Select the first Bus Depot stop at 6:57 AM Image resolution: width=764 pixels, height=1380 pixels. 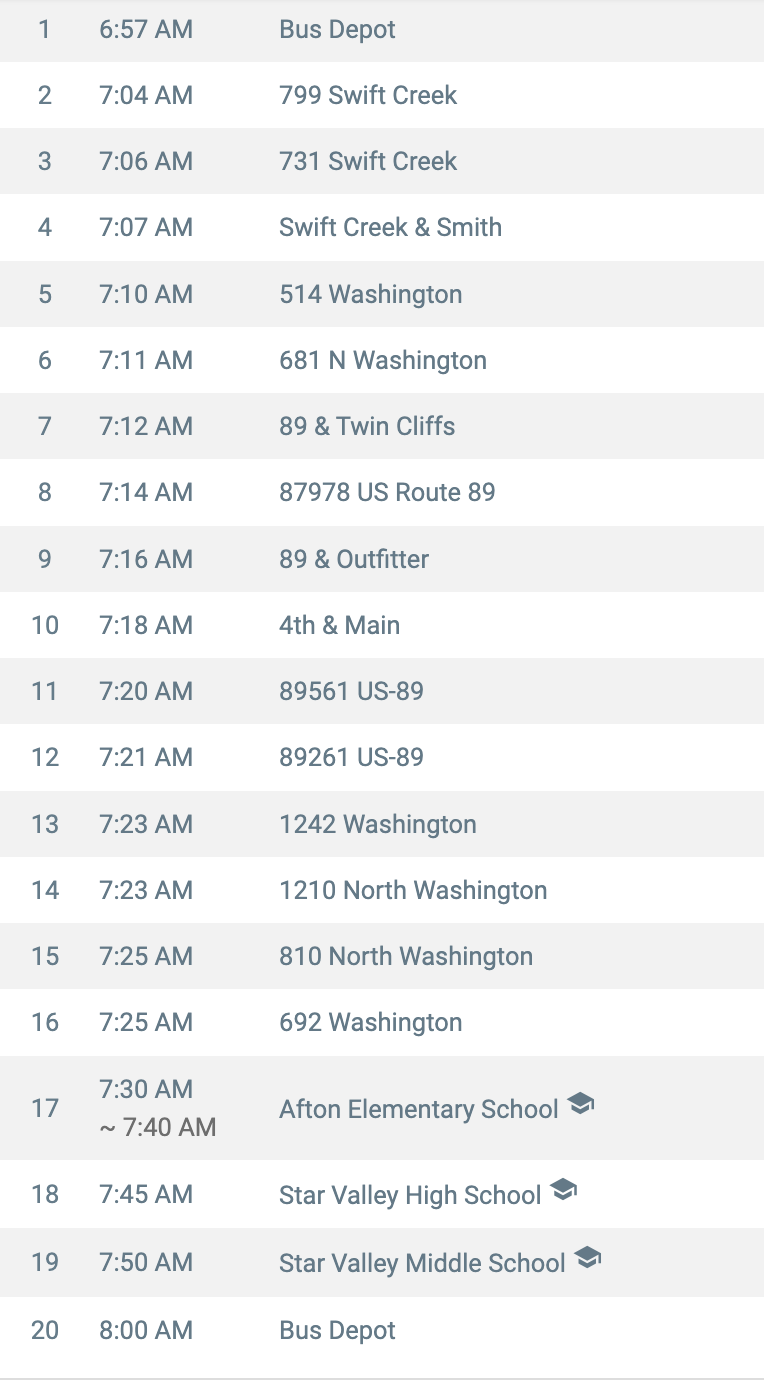[337, 30]
